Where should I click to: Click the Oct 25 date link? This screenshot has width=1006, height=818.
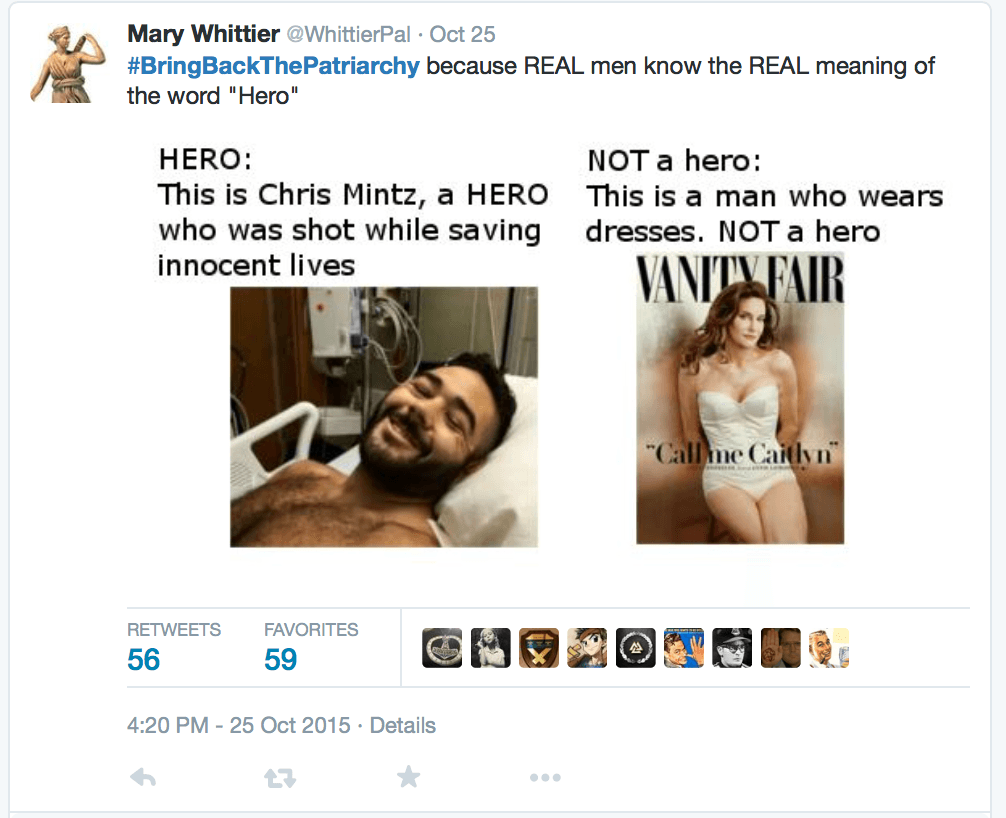point(462,34)
